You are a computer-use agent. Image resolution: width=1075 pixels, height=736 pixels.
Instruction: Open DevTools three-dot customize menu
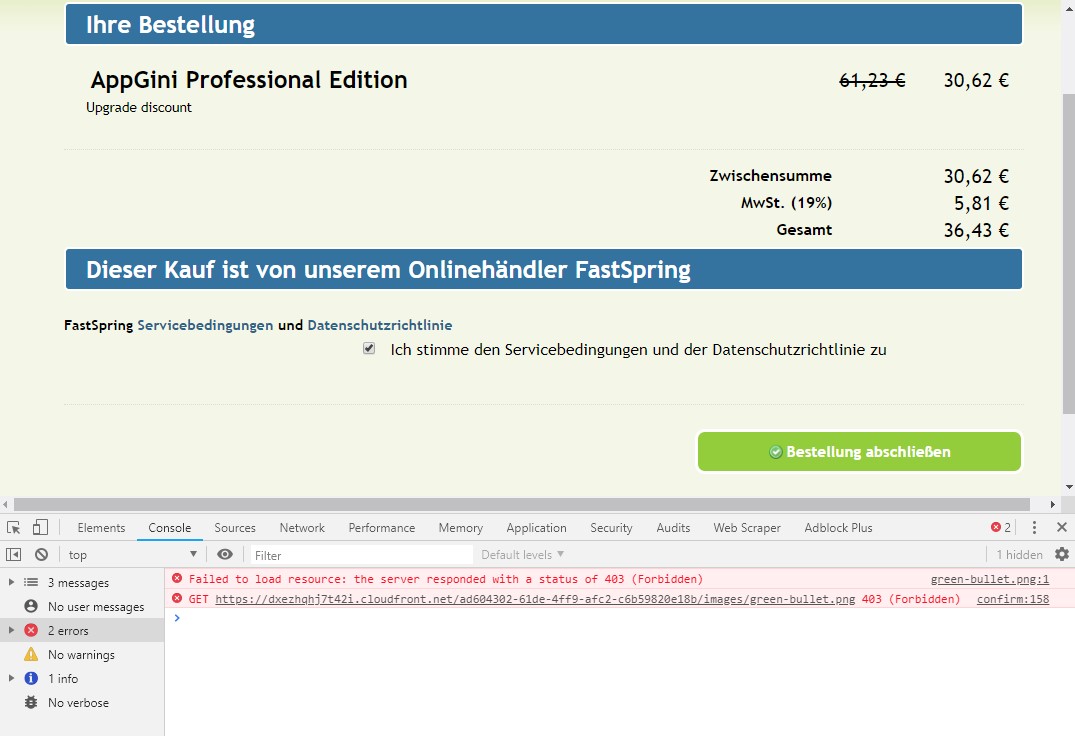[1035, 527]
